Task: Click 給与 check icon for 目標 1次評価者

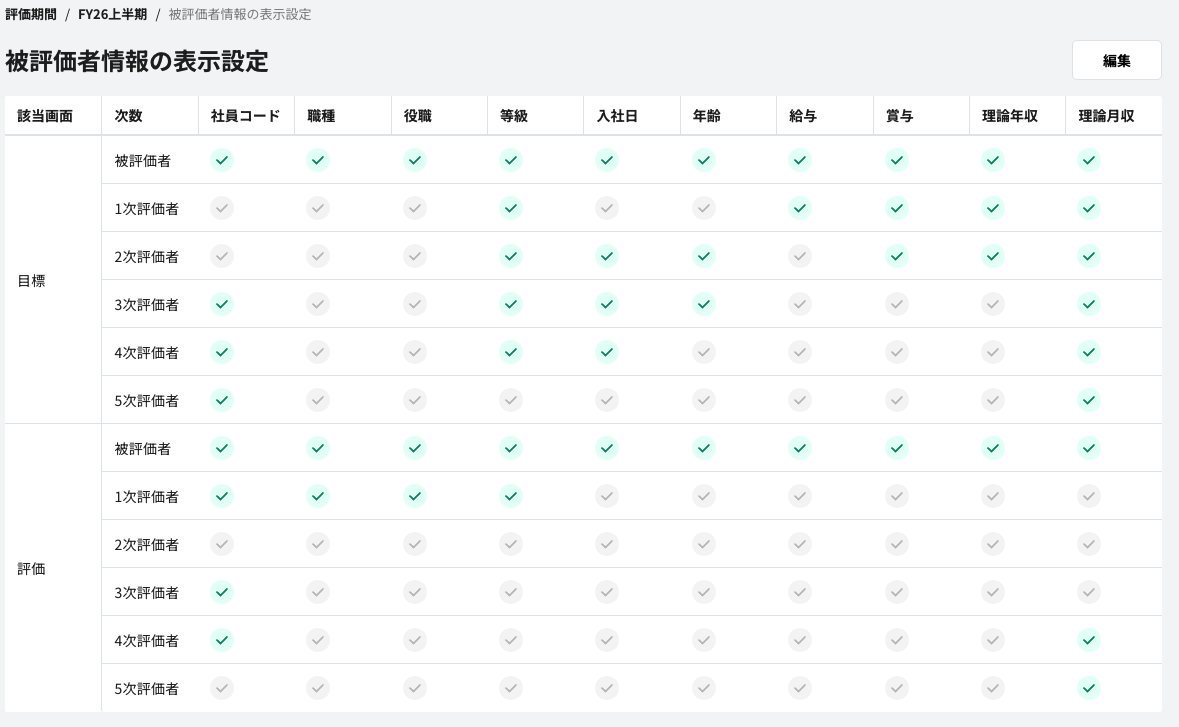Action: 800,208
